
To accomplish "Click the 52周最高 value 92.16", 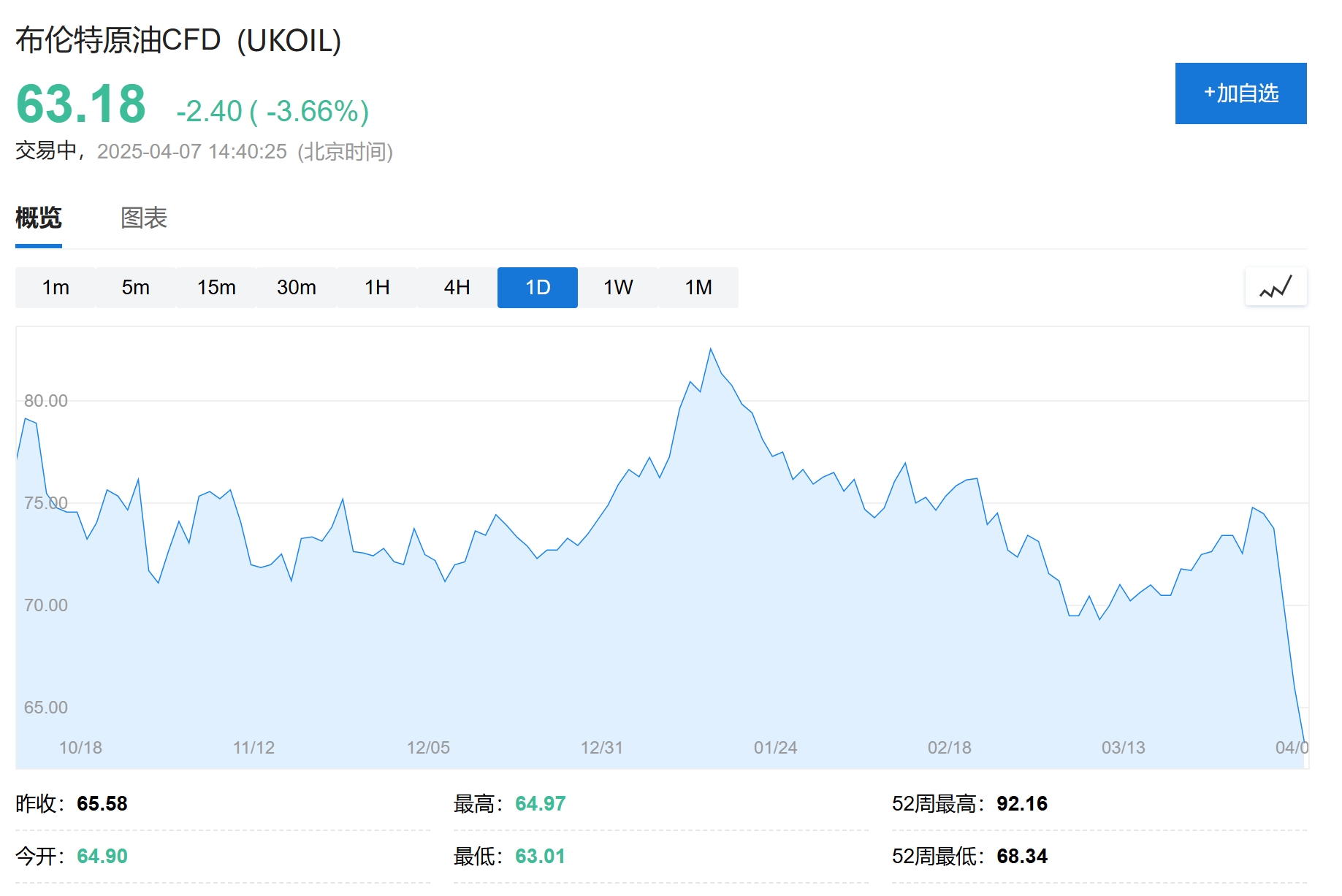I will click(x=1021, y=804).
